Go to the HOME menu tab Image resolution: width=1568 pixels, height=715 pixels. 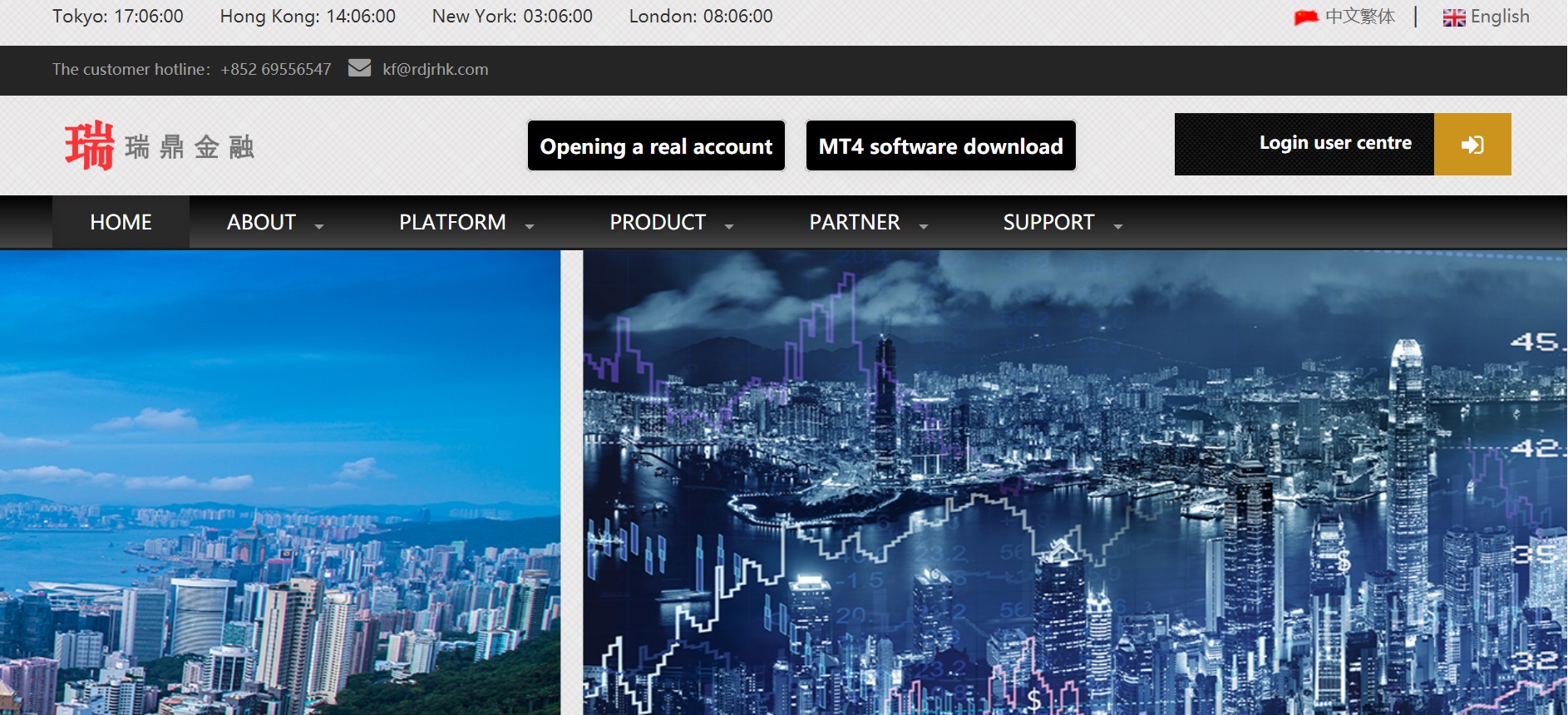(x=121, y=222)
